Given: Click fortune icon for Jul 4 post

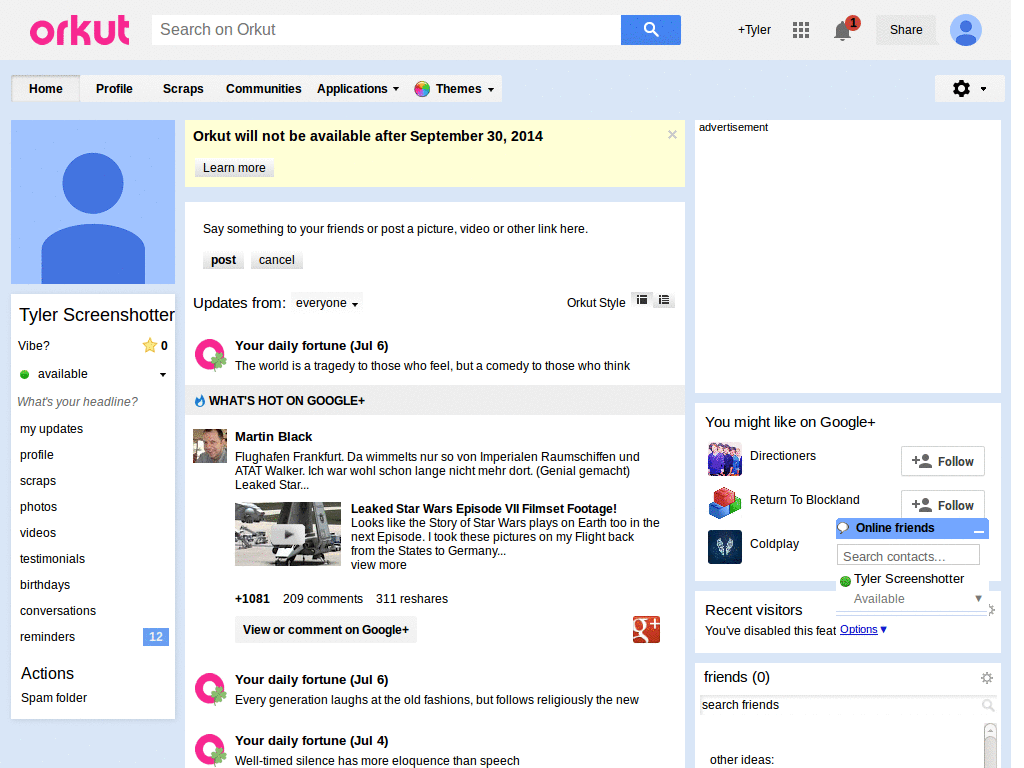Looking at the screenshot, I should (210, 750).
